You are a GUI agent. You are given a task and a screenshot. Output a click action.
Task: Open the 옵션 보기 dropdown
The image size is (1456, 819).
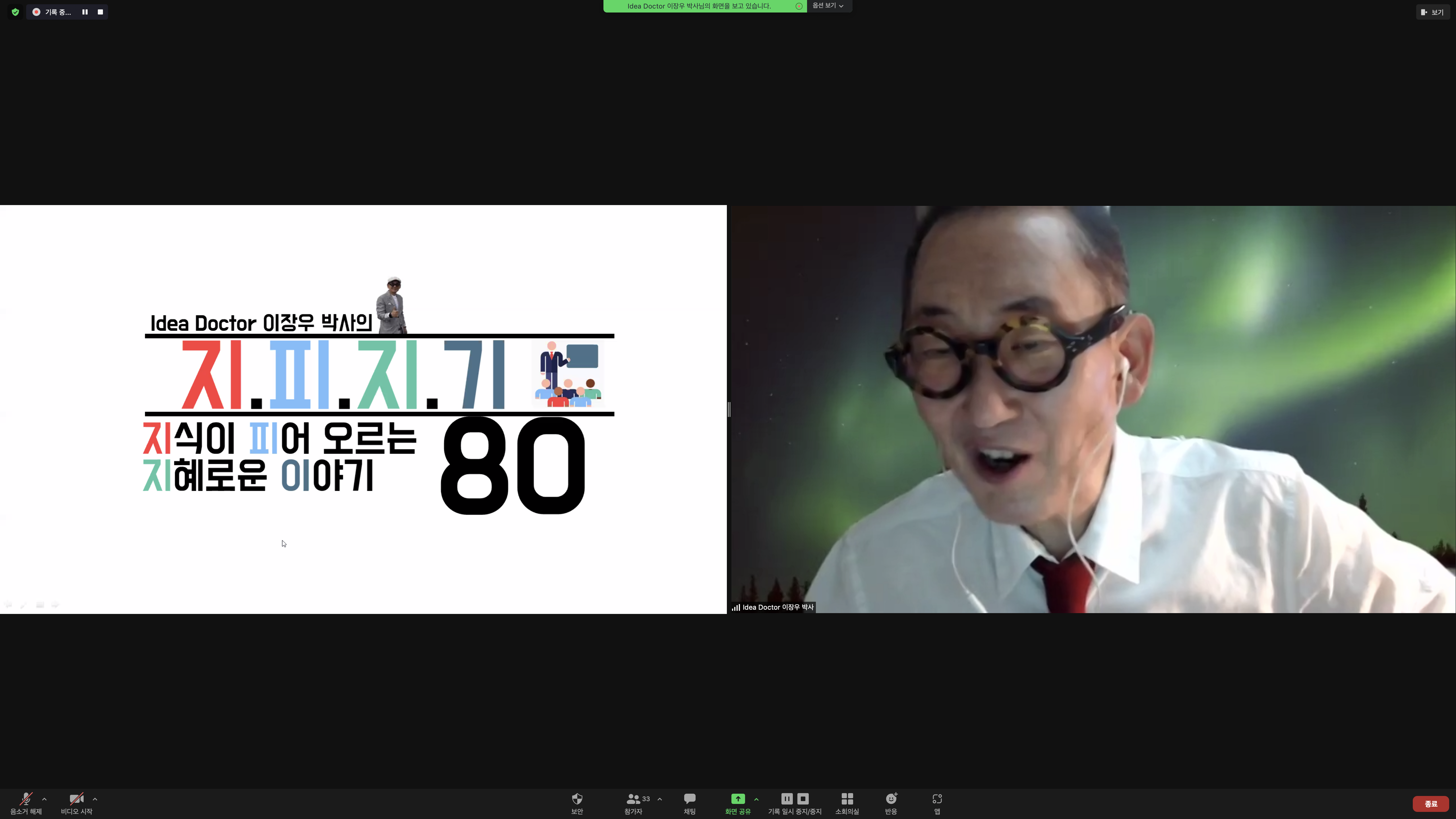click(828, 6)
